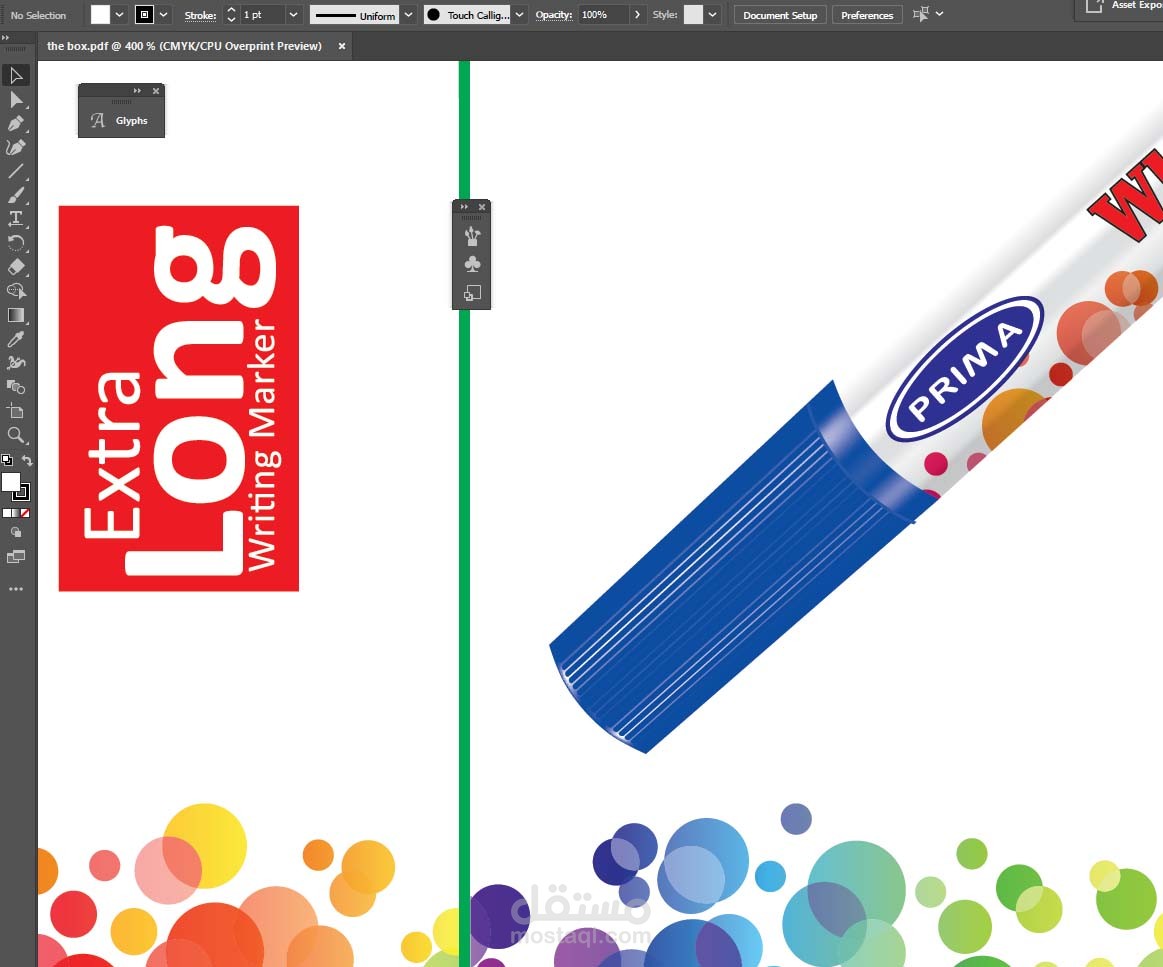Close the box.pdf document tab
The image size is (1163, 967).
(x=342, y=46)
